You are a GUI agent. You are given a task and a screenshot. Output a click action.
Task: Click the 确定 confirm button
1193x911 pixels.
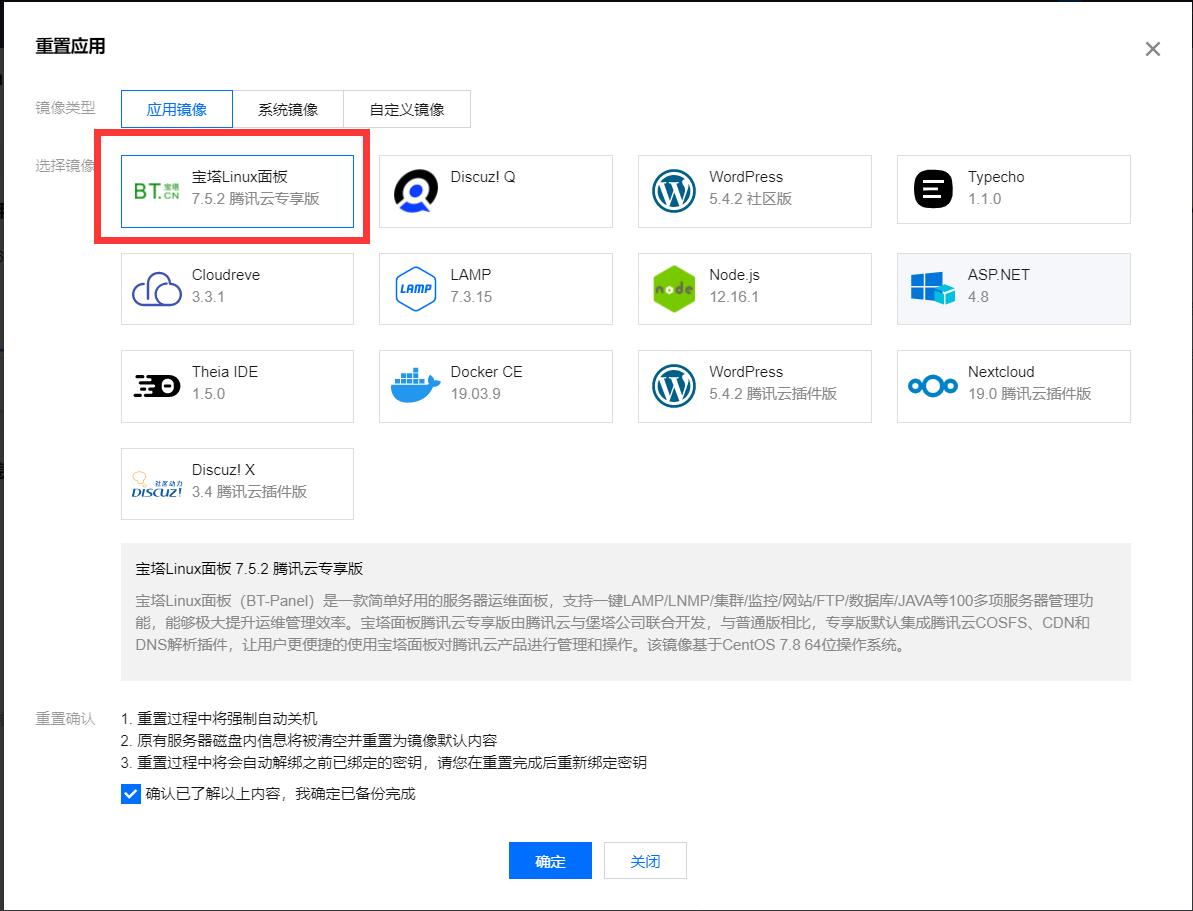[x=550, y=860]
